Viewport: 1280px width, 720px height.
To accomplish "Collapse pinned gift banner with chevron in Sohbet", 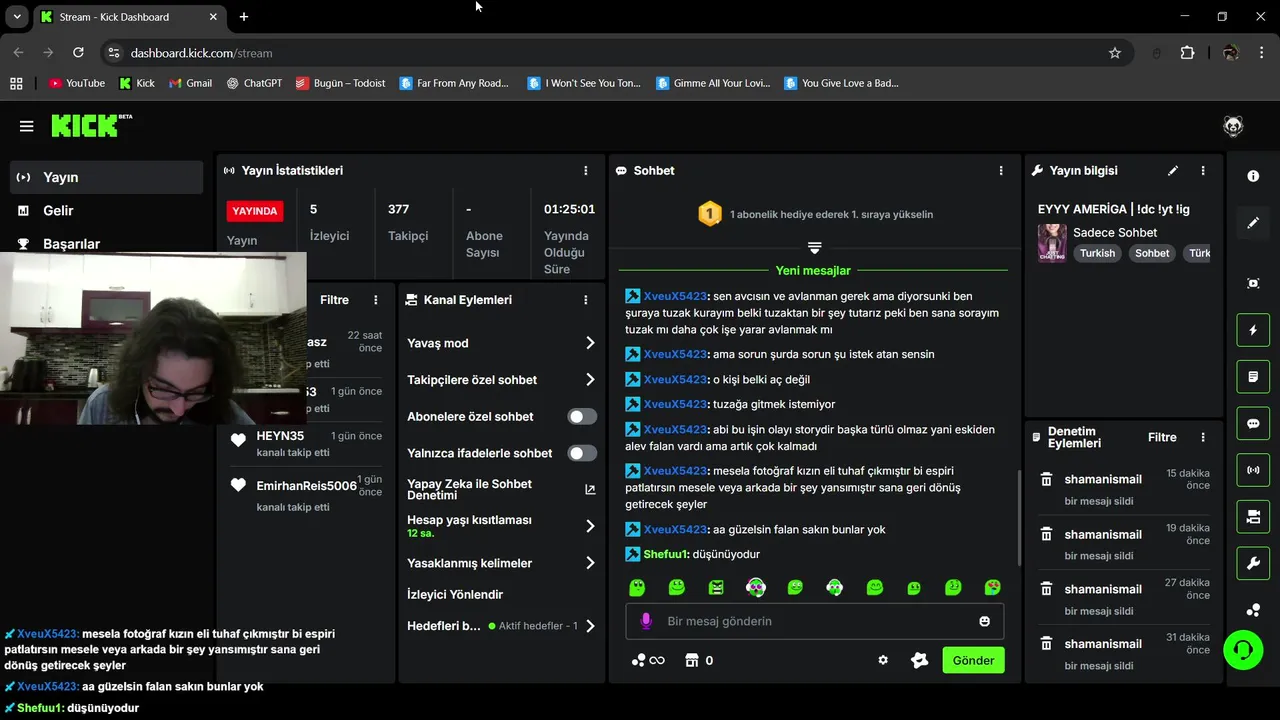I will (x=814, y=247).
